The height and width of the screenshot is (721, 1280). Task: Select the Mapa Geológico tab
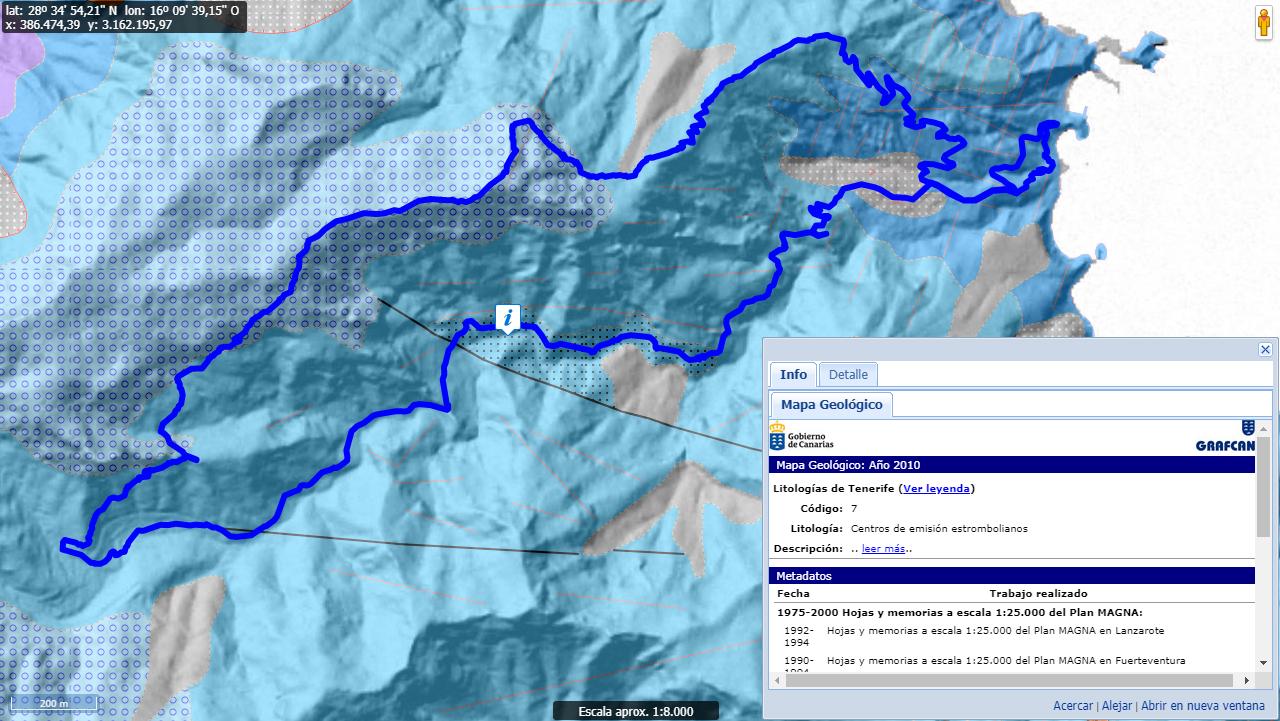(x=832, y=404)
